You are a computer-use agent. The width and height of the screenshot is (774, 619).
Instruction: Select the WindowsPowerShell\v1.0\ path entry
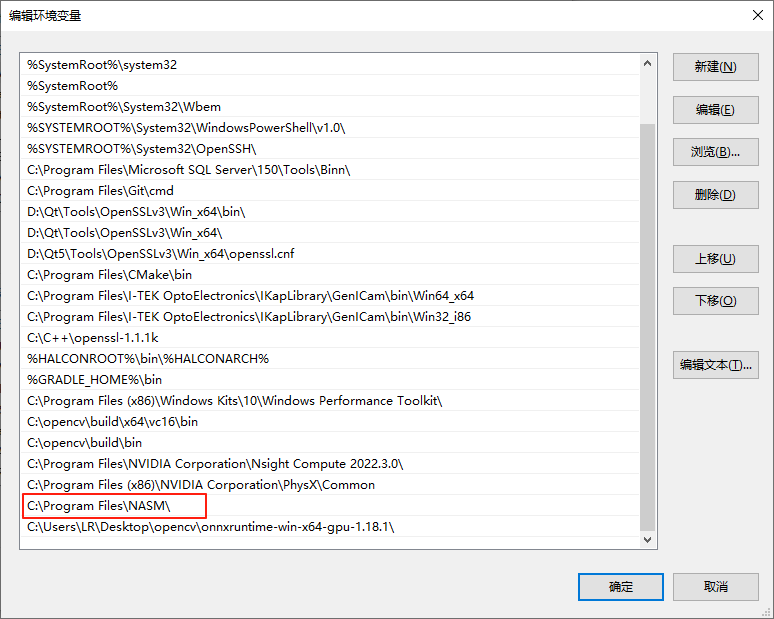pyautogui.click(x=330, y=128)
